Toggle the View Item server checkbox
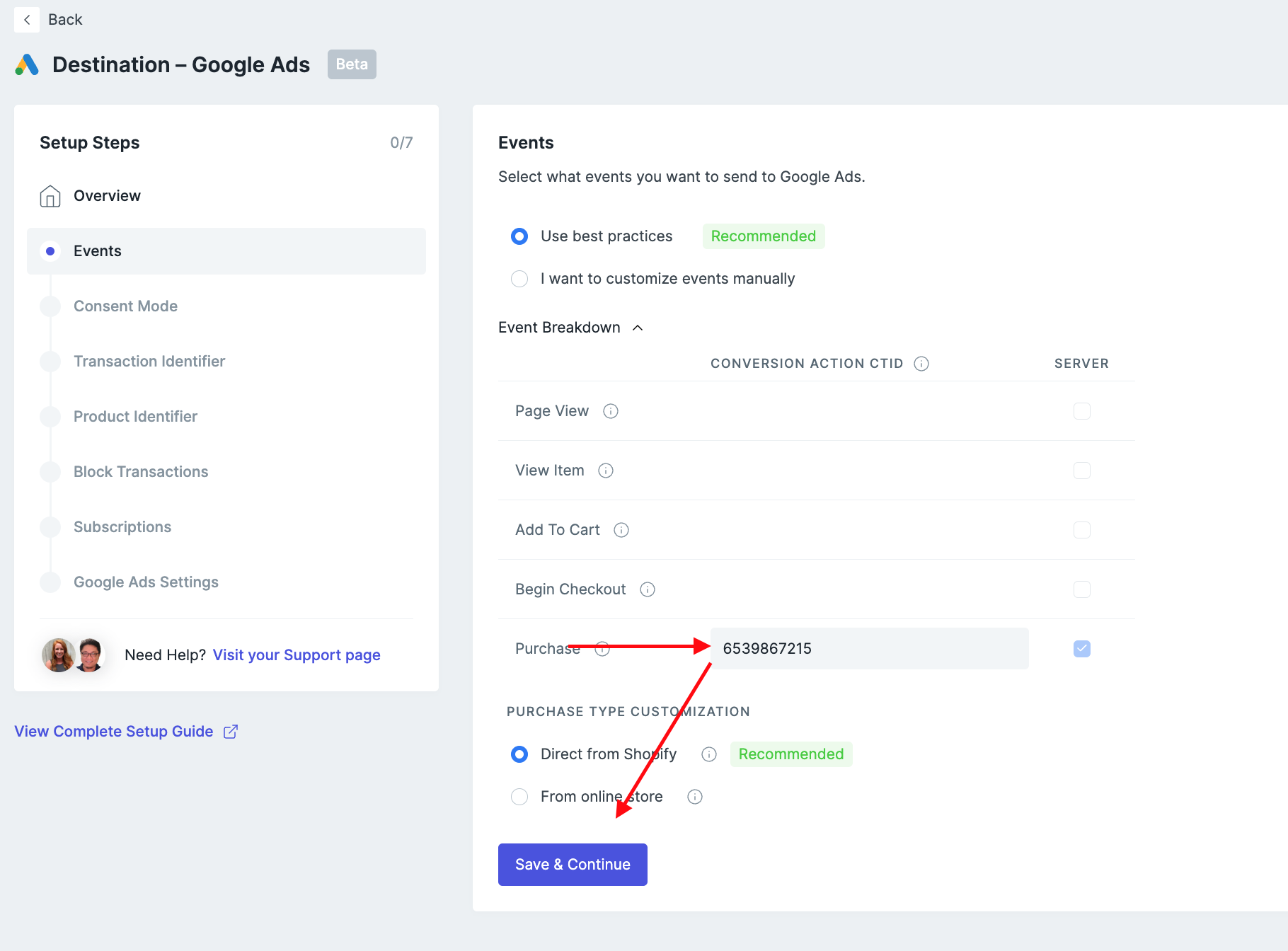Screen dimensions: 1288x951 [x=1082, y=471]
